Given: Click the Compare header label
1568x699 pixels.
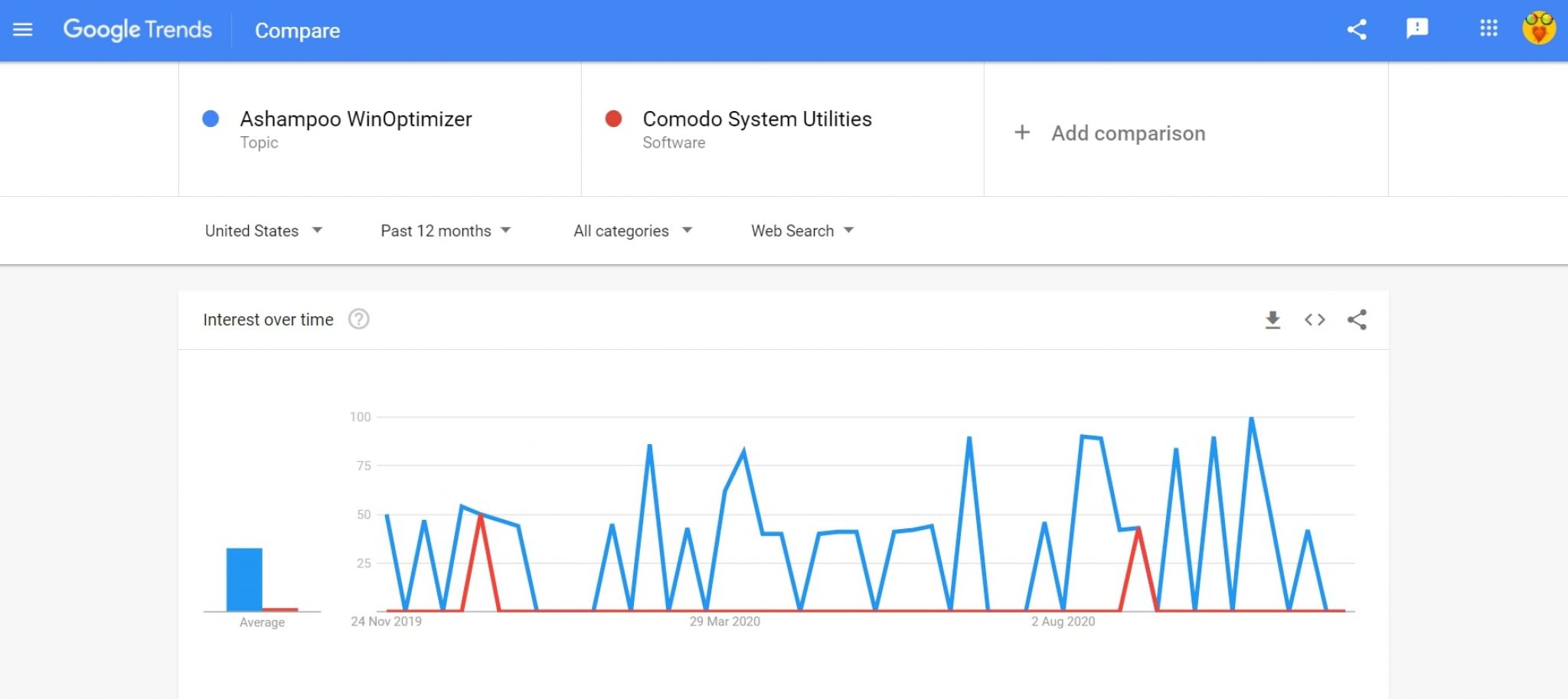Looking at the screenshot, I should coord(297,31).
